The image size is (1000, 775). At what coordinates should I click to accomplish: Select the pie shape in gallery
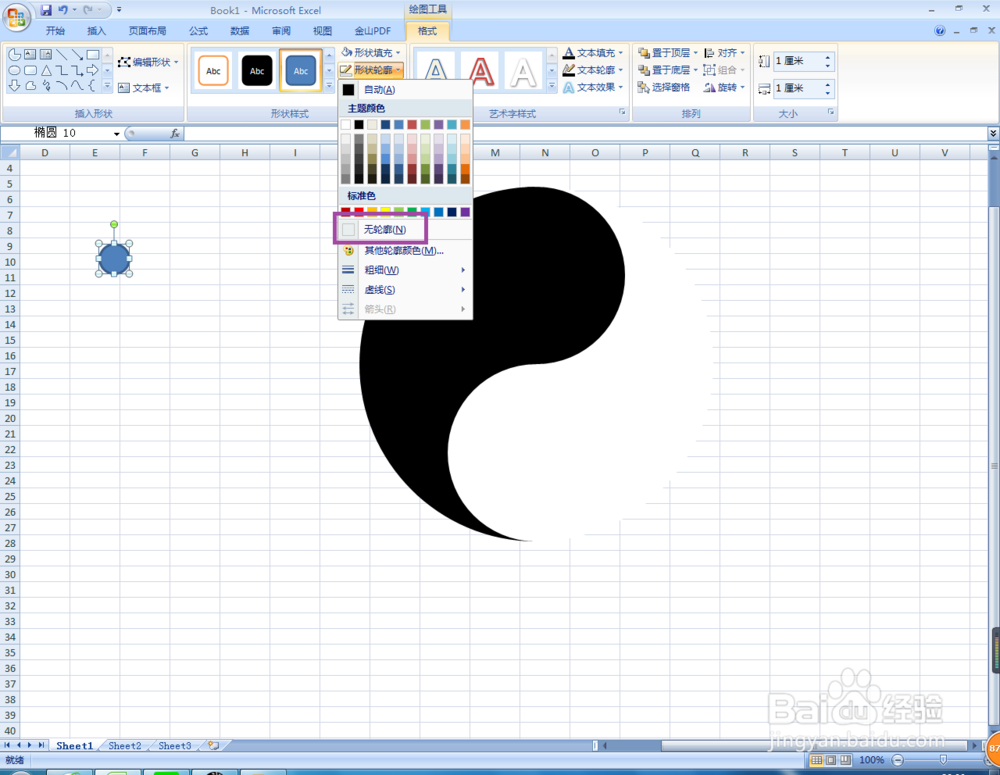click(x=14, y=55)
